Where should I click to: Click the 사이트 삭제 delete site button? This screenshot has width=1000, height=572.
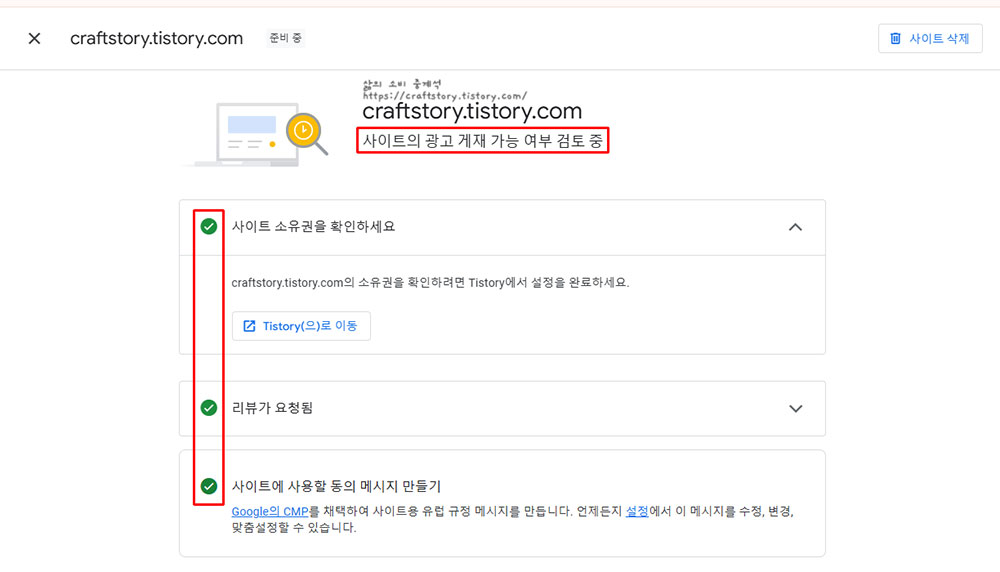[x=930, y=38]
